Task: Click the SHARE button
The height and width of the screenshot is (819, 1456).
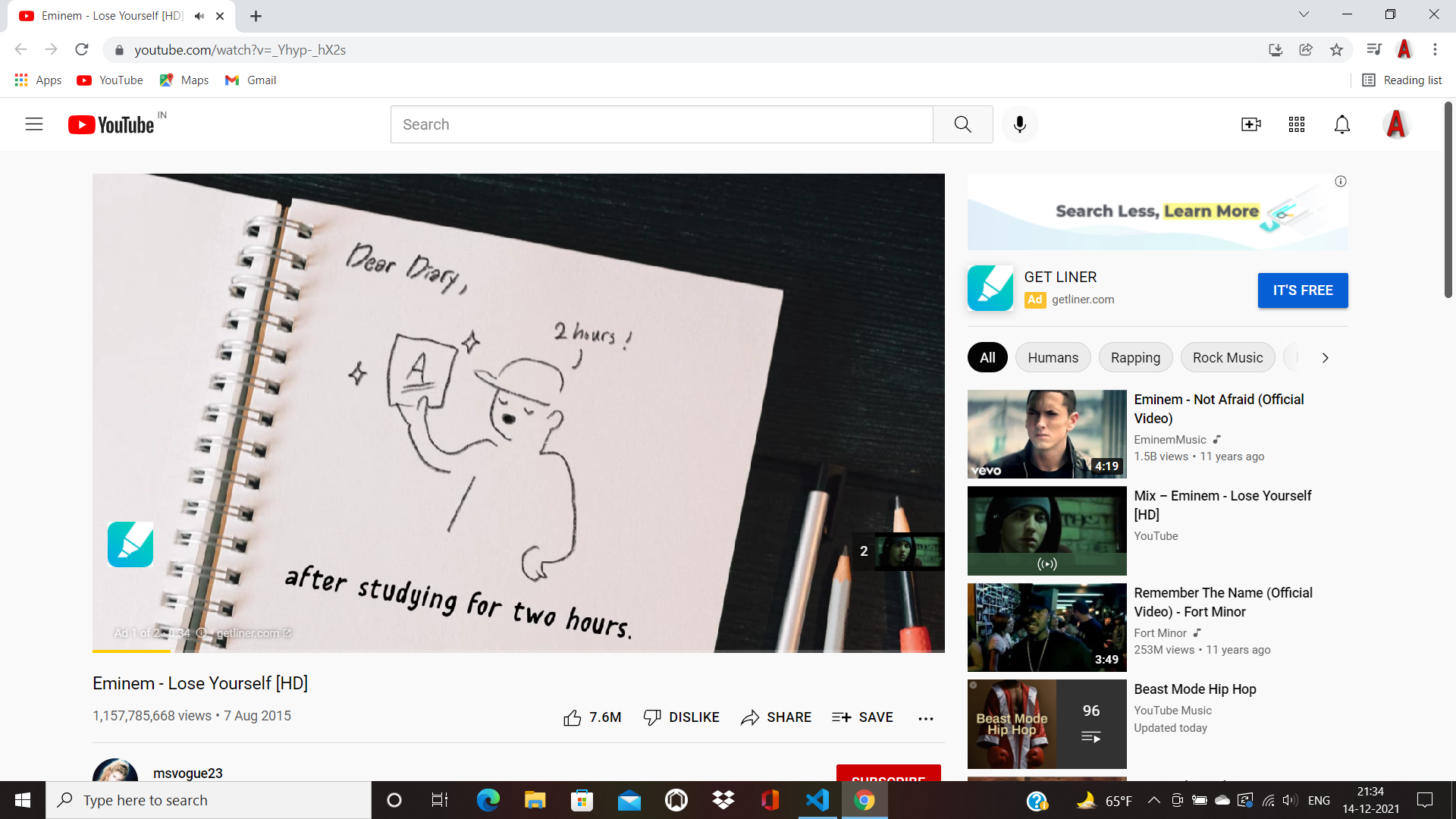Action: [x=776, y=717]
